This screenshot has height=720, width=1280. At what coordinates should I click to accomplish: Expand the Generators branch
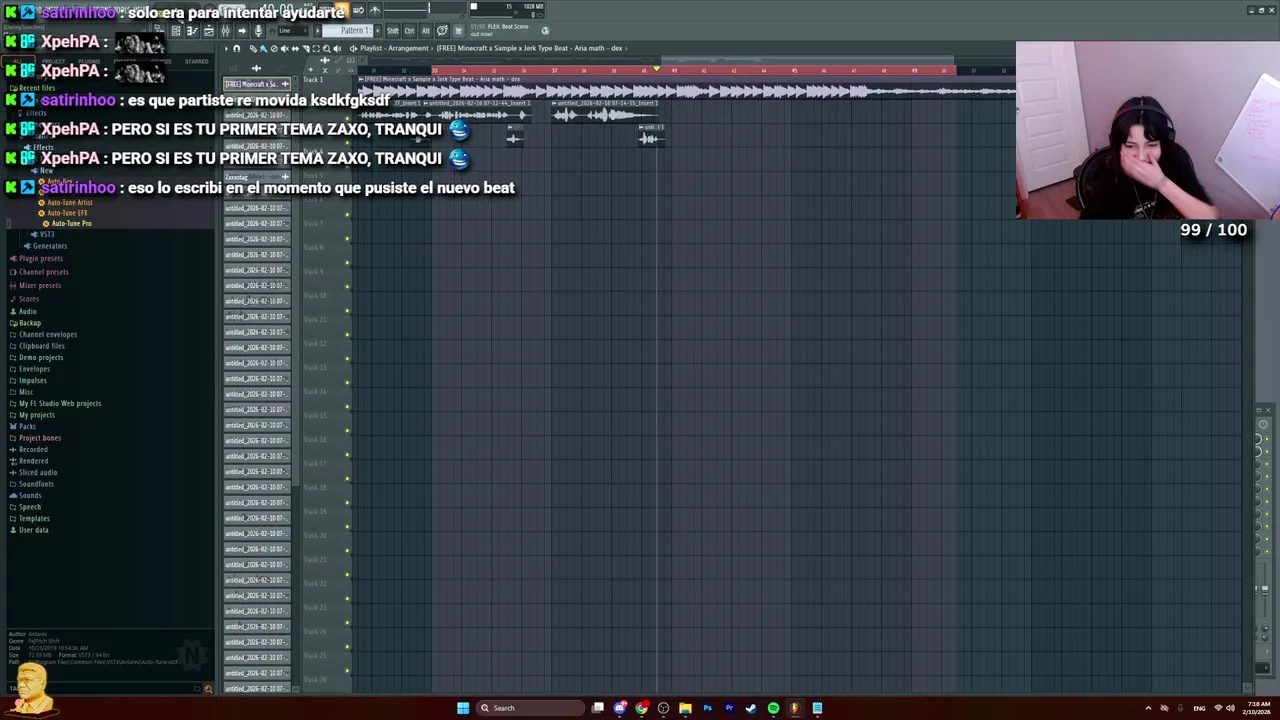tap(49, 246)
